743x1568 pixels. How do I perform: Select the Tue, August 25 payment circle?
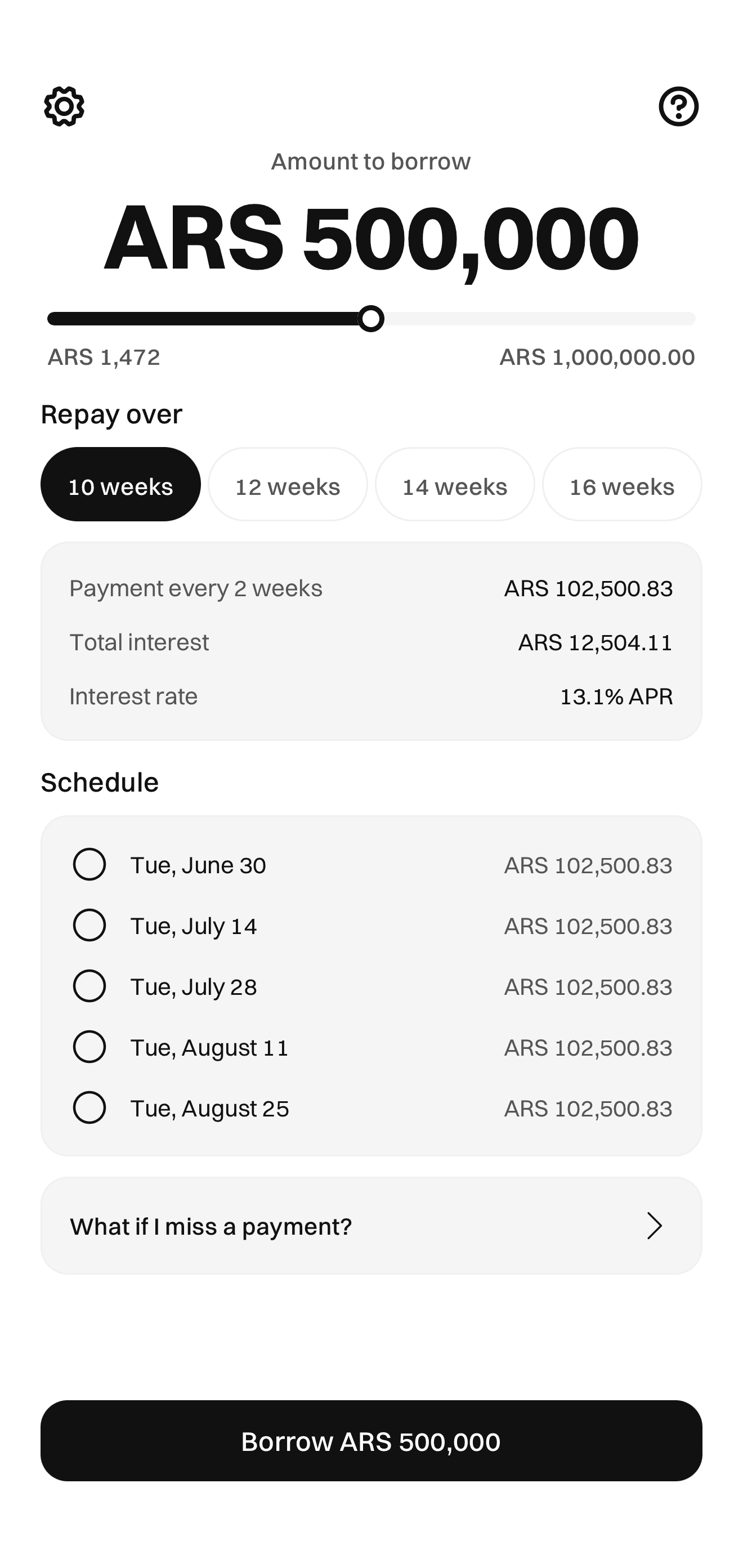pos(89,1108)
